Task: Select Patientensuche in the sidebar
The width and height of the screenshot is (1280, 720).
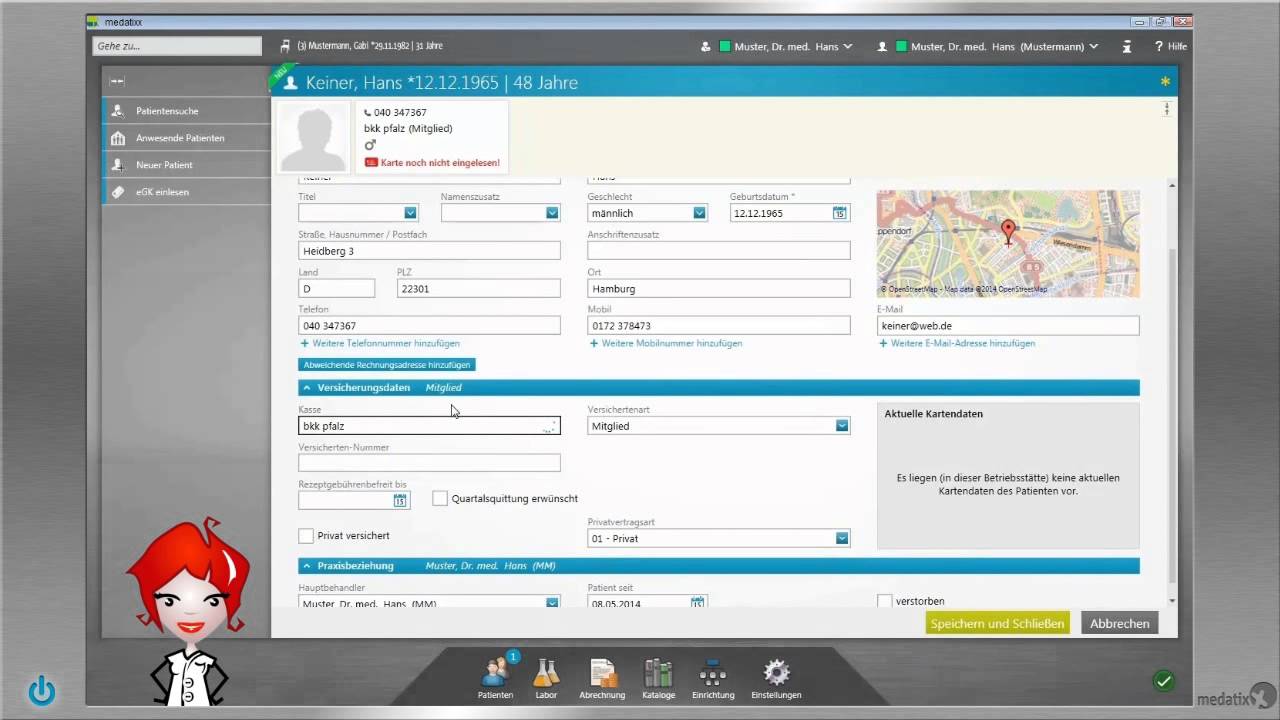Action: [x=186, y=111]
